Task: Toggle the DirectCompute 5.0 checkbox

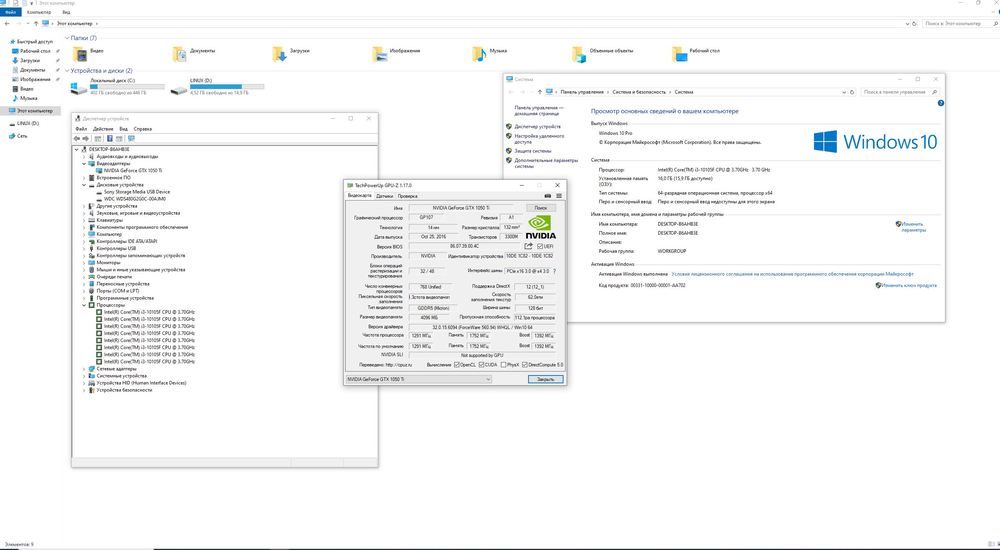Action: pos(524,365)
